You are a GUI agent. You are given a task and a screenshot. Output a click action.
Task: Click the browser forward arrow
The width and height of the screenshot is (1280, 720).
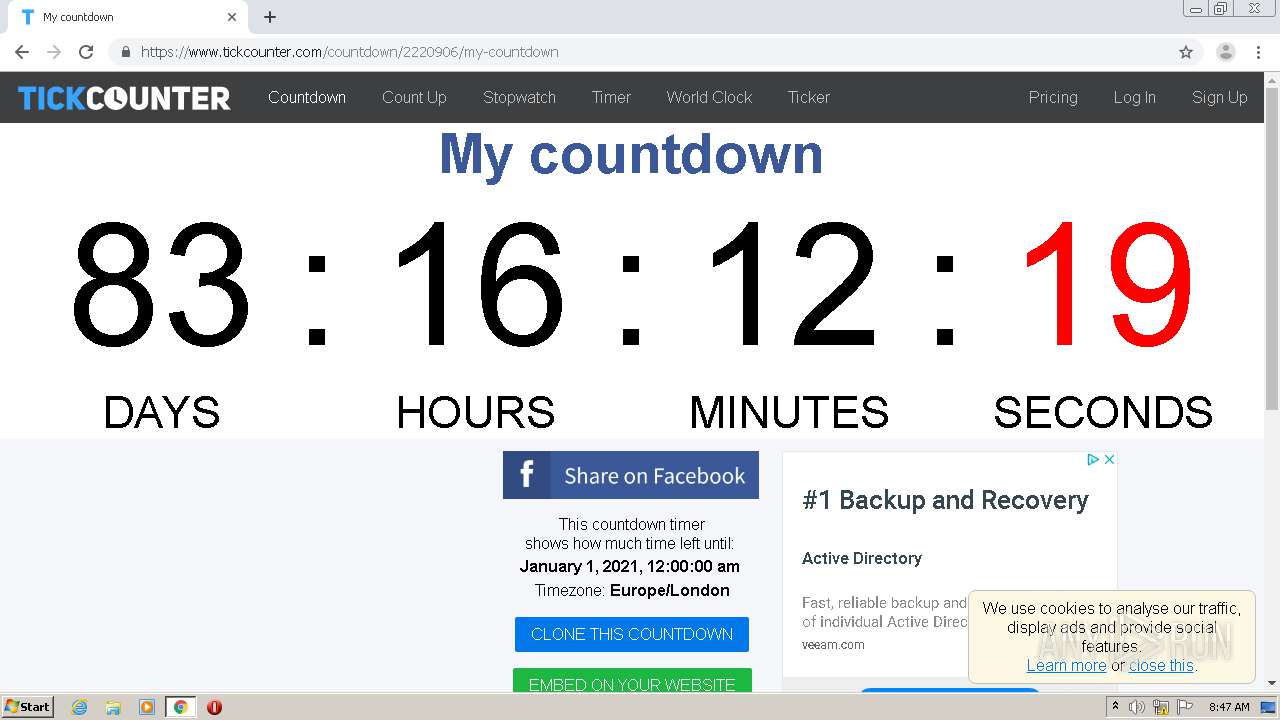tap(54, 52)
